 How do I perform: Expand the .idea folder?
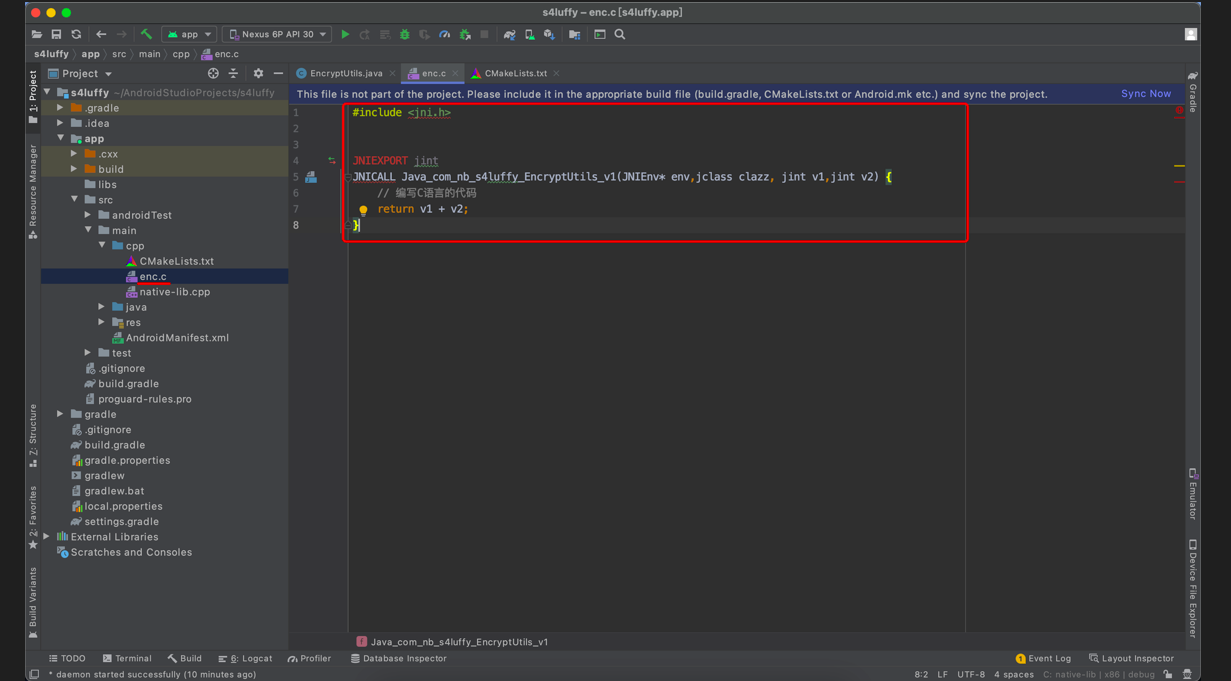click(60, 123)
